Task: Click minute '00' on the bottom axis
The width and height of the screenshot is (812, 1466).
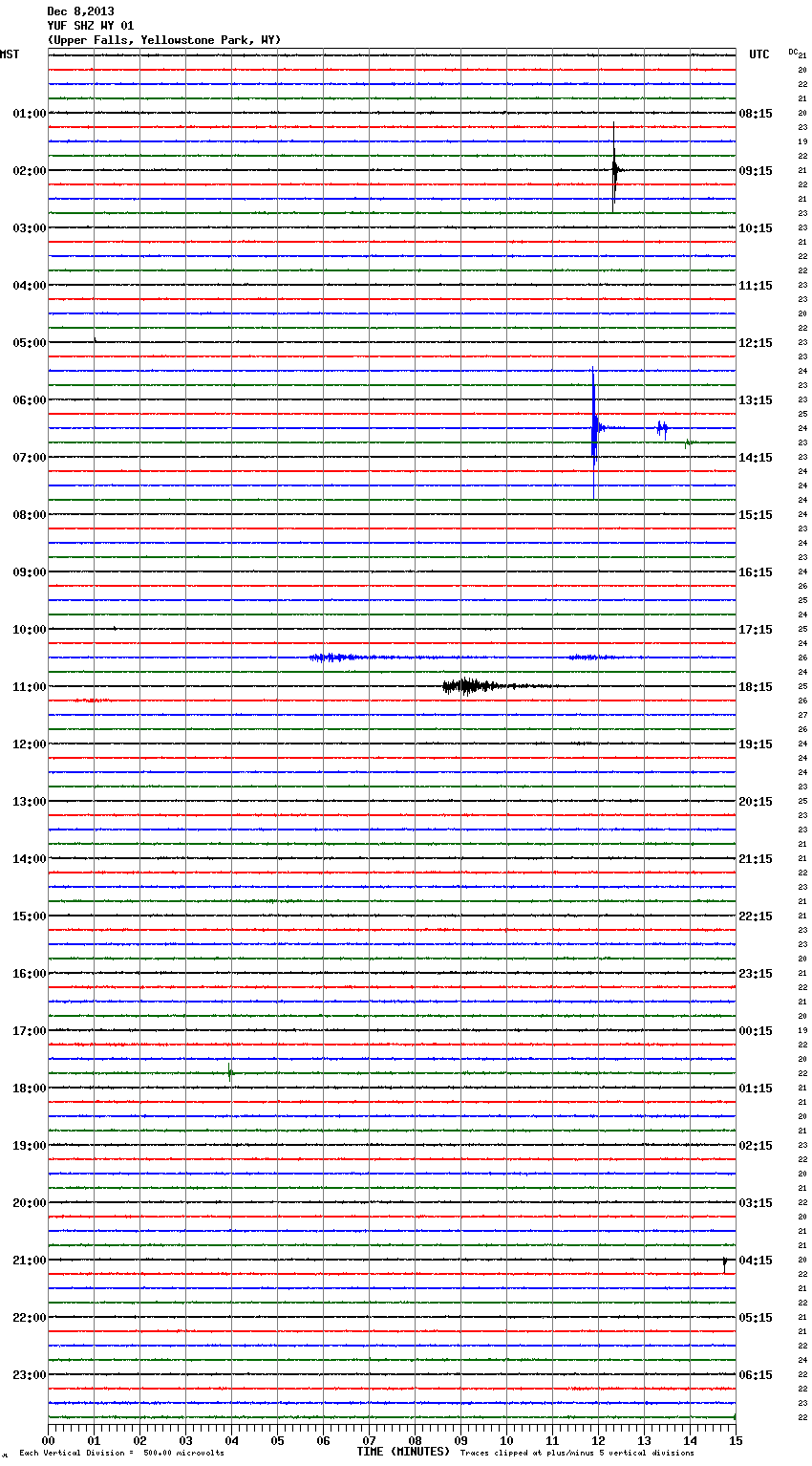Action: 48,1440
